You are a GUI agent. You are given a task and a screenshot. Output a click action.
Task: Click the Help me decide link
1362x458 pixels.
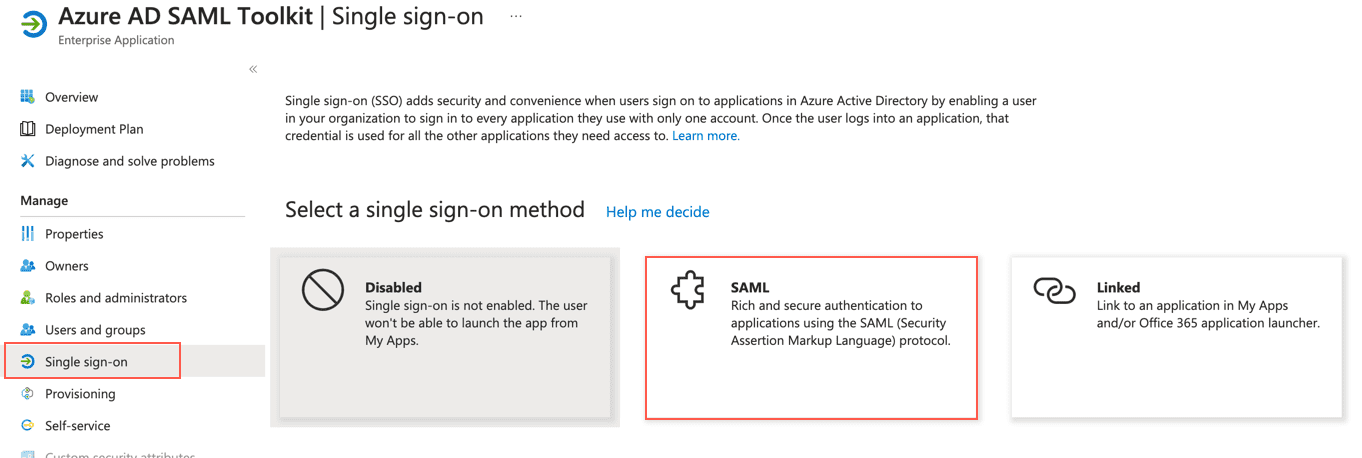pyautogui.click(x=657, y=212)
